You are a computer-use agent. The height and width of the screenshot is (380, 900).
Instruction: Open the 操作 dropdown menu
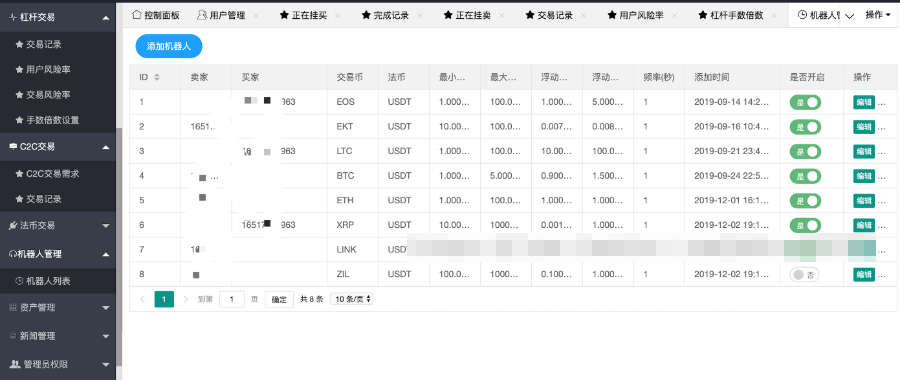click(x=878, y=15)
